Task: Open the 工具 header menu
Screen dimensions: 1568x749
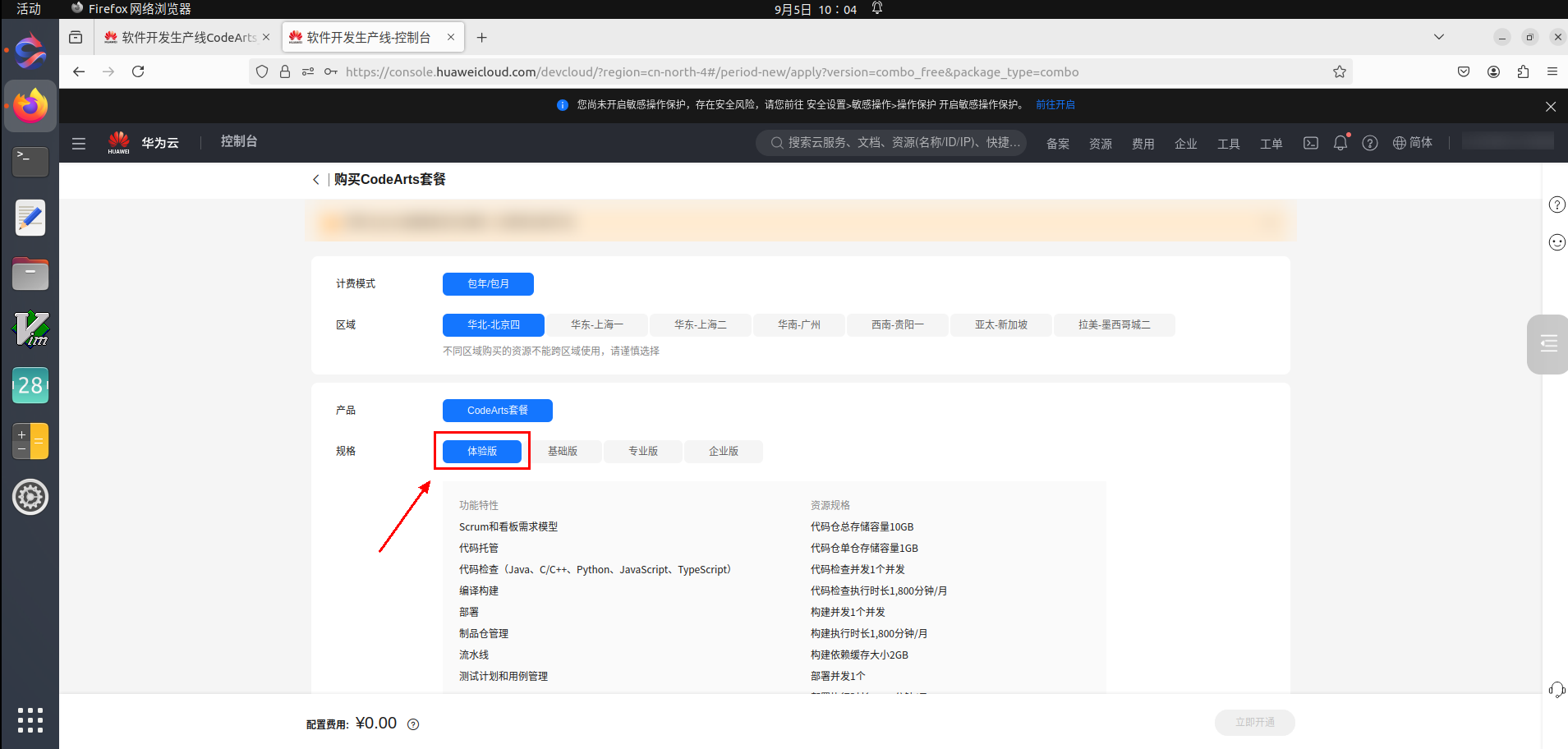Action: [x=1229, y=144]
